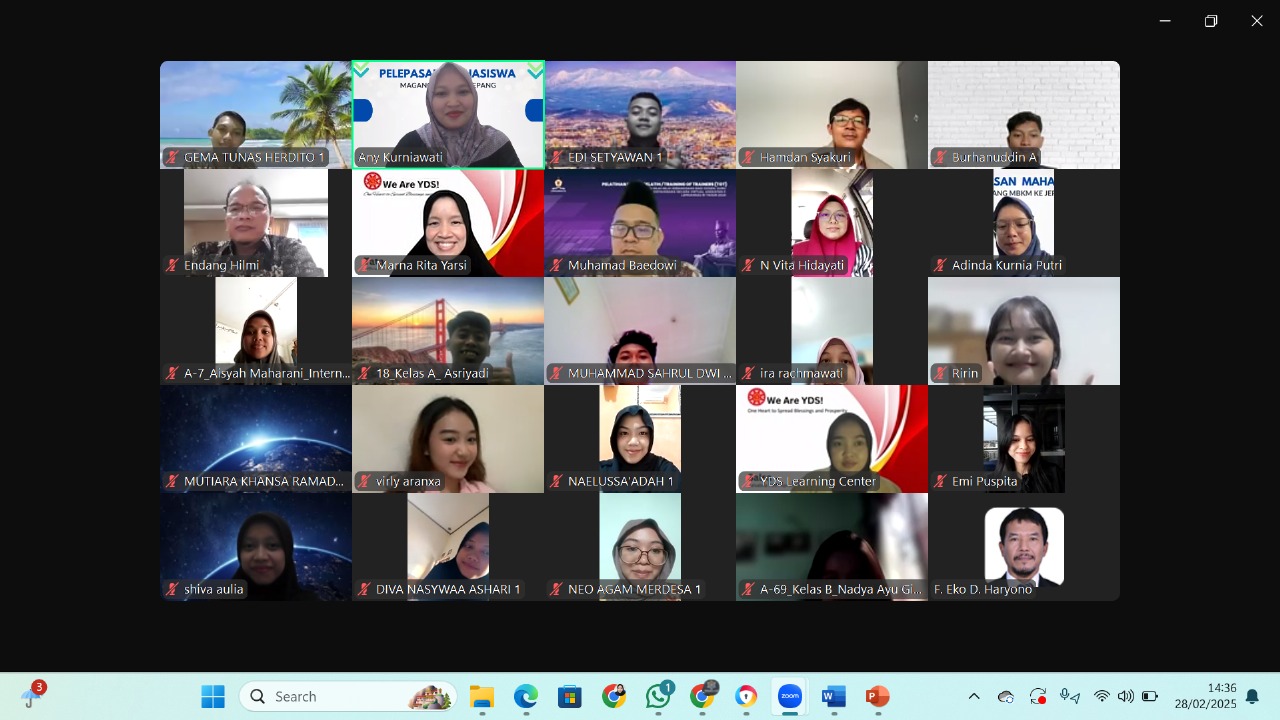Viewport: 1280px width, 720px height.
Task: Click the muted mic icon beside Hamdan Syakuri
Action: tap(748, 158)
